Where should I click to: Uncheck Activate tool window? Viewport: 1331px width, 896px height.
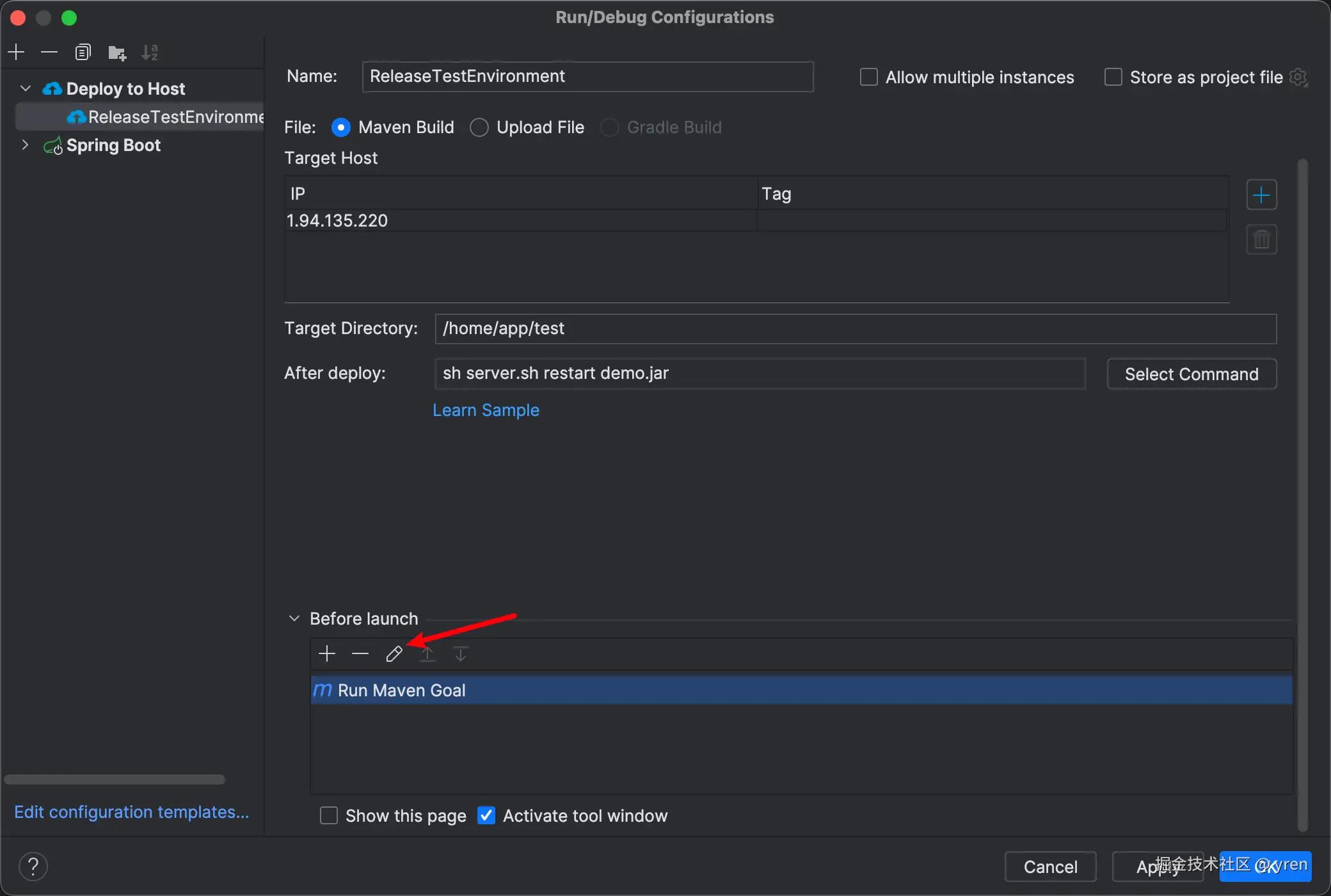coord(486,815)
